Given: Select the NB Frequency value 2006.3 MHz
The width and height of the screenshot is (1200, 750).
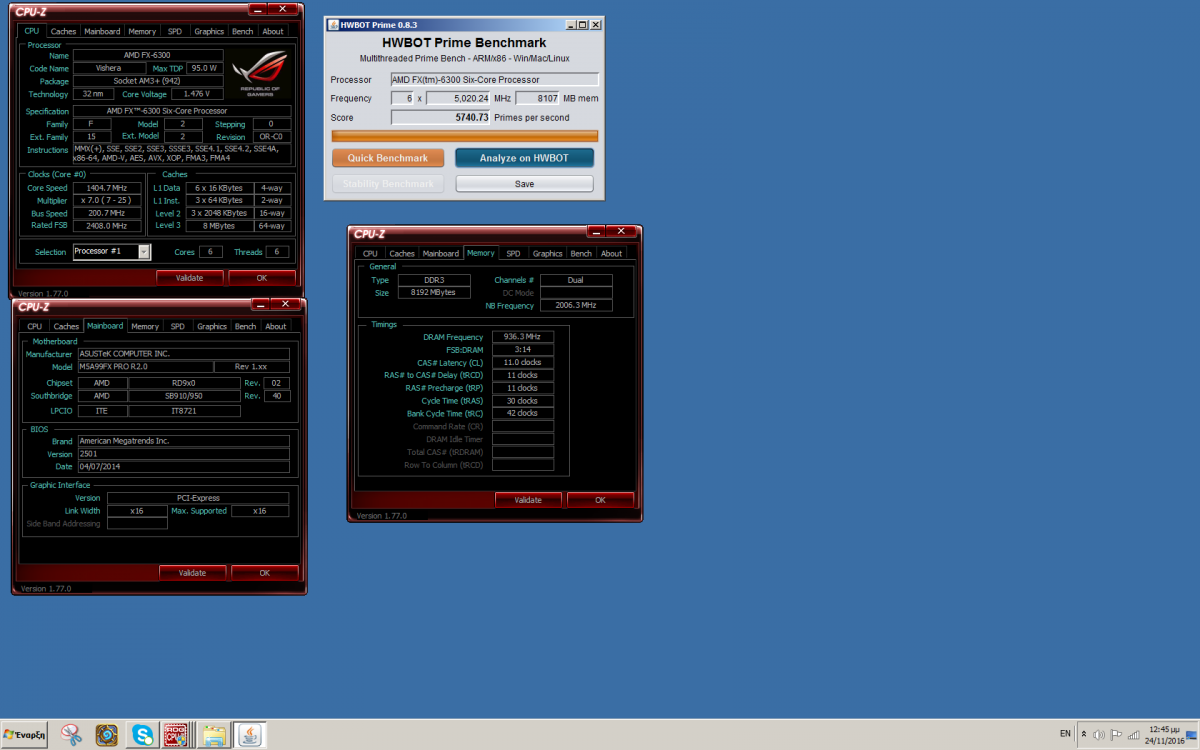Looking at the screenshot, I should pos(576,306).
